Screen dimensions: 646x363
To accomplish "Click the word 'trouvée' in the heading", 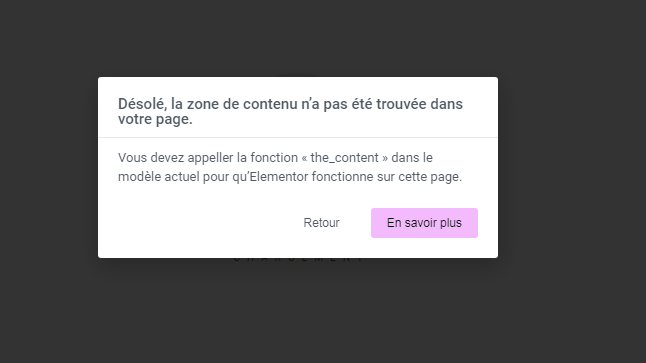I will (401, 104).
